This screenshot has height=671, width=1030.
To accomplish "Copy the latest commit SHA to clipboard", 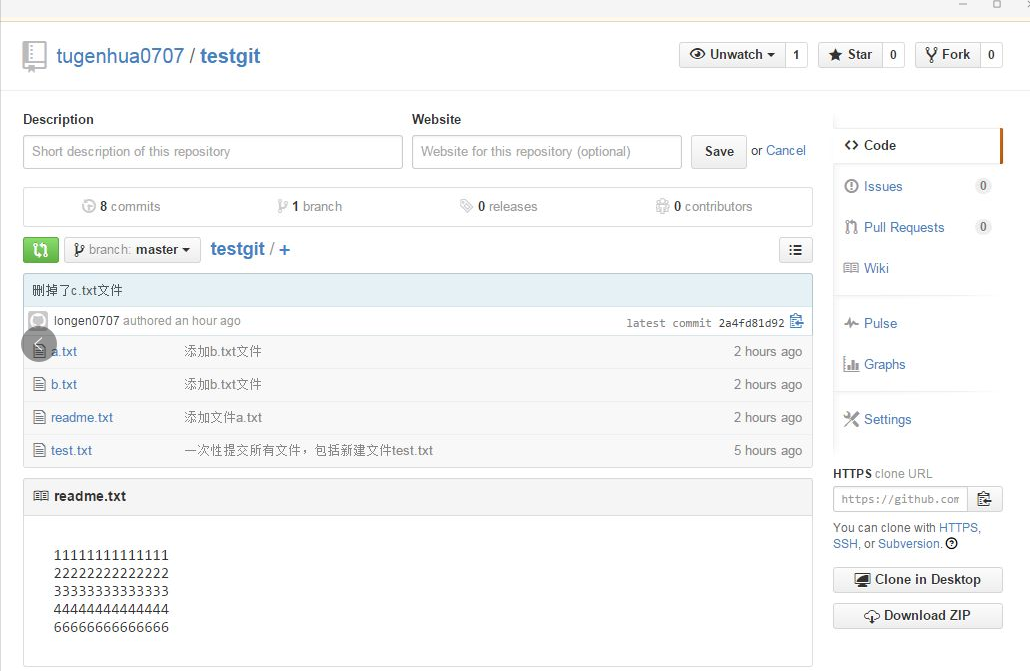I will pos(796,321).
